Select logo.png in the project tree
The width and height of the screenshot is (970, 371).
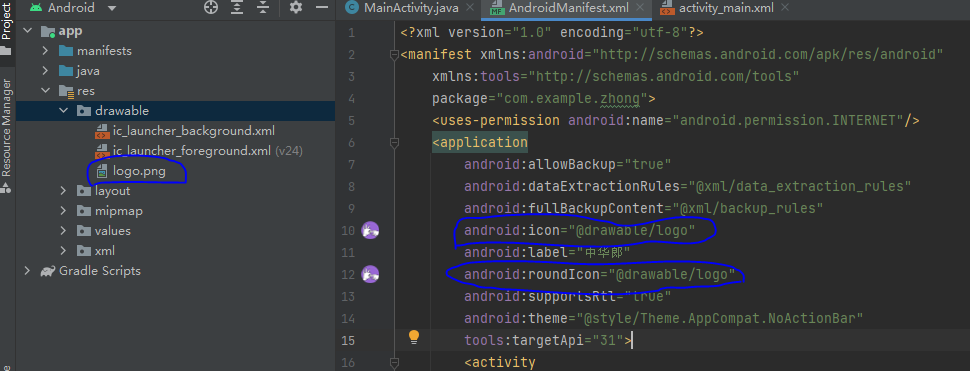click(x=139, y=172)
